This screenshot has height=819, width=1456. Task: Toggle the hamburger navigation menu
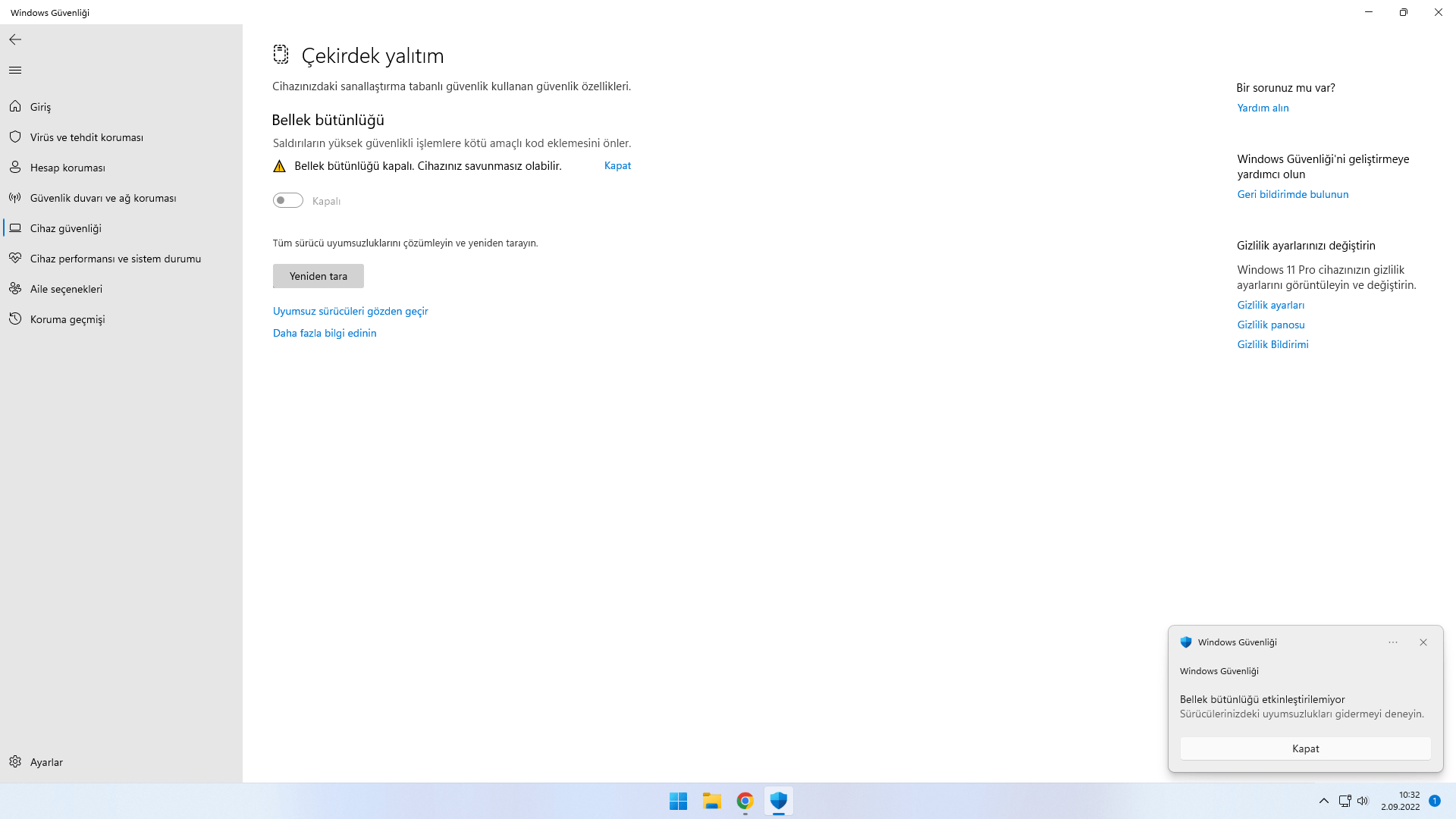pyautogui.click(x=15, y=71)
